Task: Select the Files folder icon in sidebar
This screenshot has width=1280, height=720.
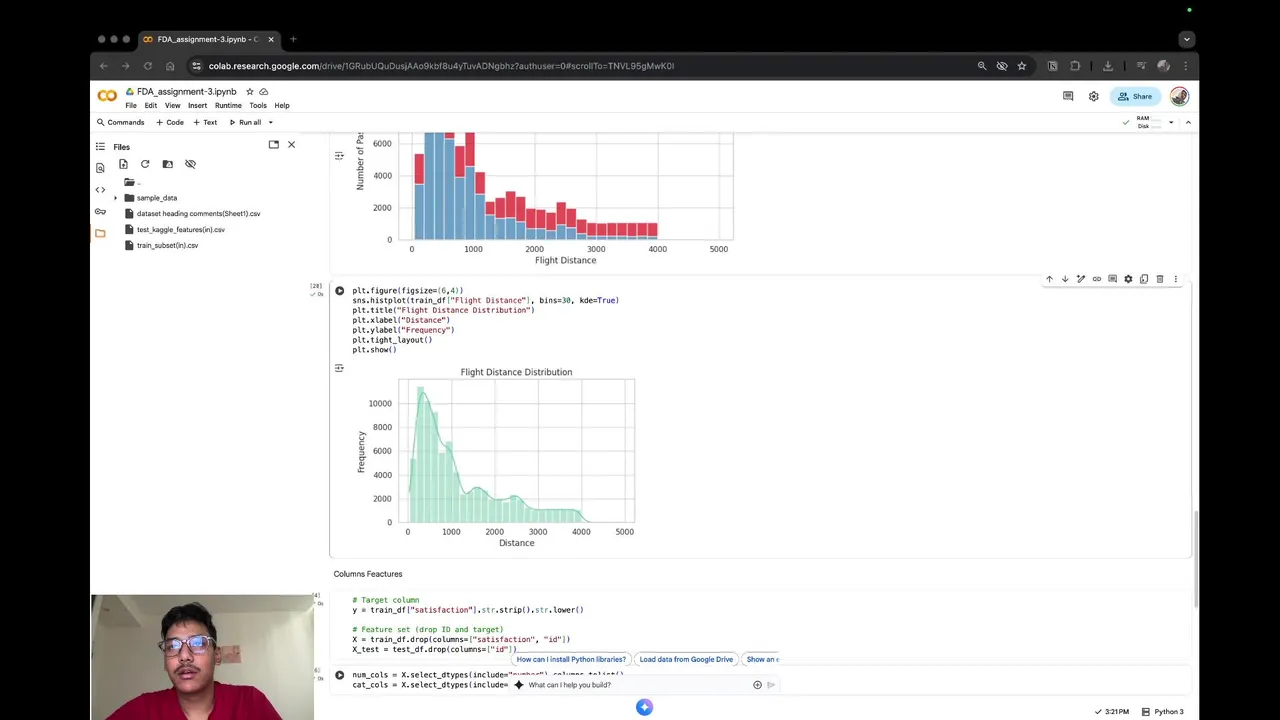Action: coord(100,234)
